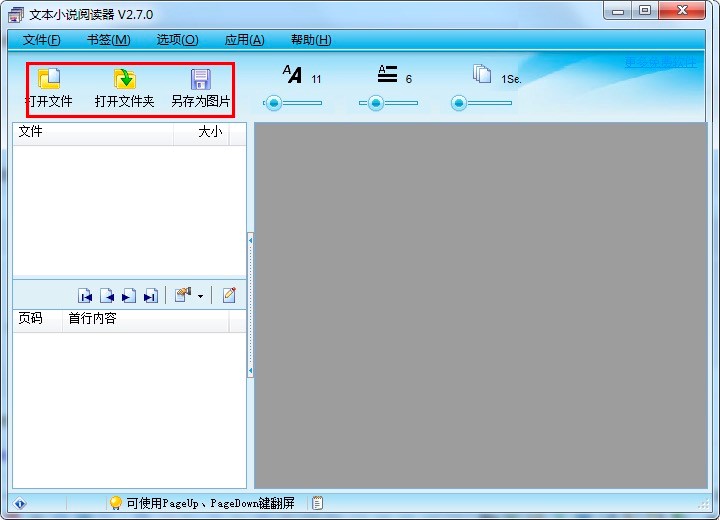720x520 pixels.
Task: Click lower splitter arrow on panel divider
Action: (x=250, y=370)
